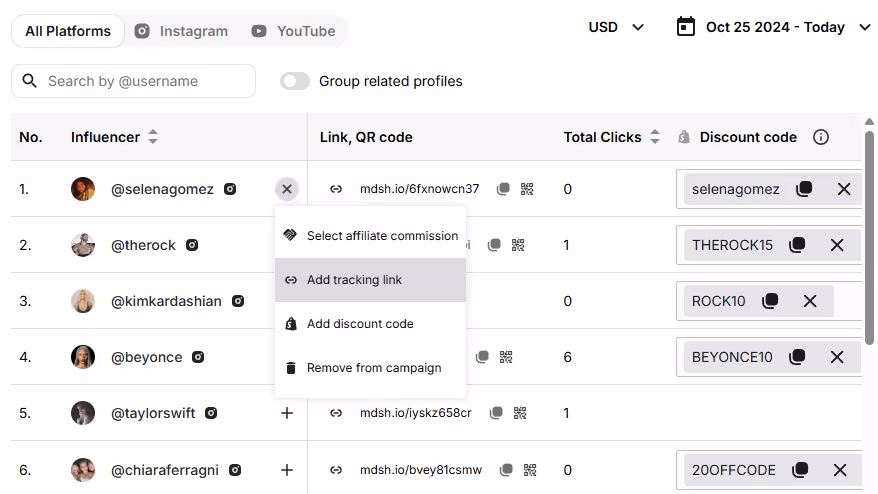Click the Instagram badge next to @therock
This screenshot has width=878, height=494.
tap(192, 245)
